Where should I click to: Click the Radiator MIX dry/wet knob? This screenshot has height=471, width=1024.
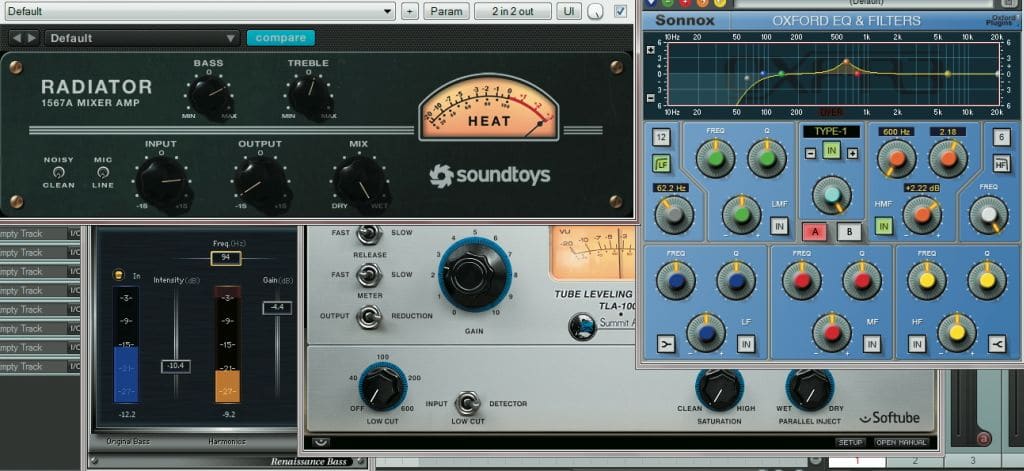pyautogui.click(x=360, y=181)
